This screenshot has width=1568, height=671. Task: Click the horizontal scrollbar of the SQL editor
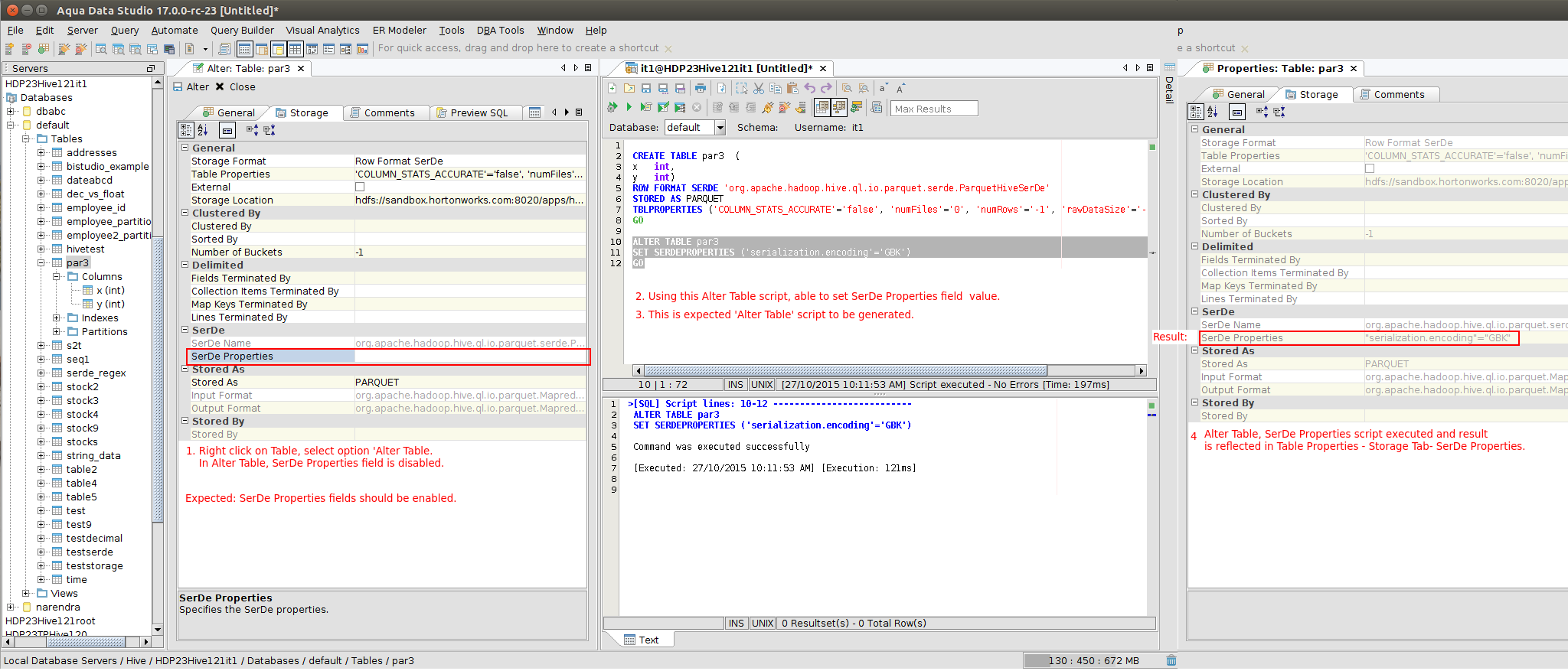888,371
